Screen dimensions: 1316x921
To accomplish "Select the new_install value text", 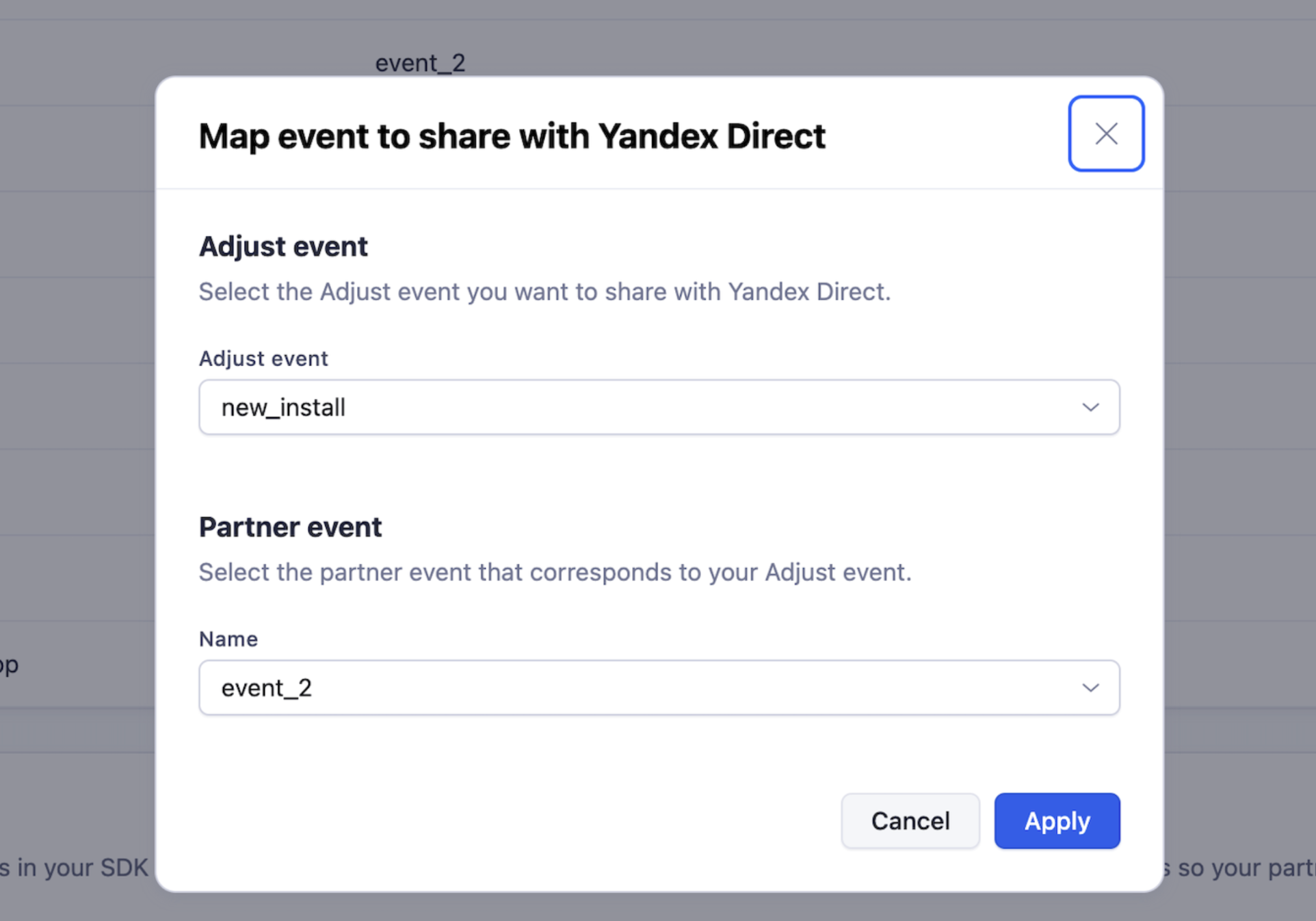I will pos(283,408).
